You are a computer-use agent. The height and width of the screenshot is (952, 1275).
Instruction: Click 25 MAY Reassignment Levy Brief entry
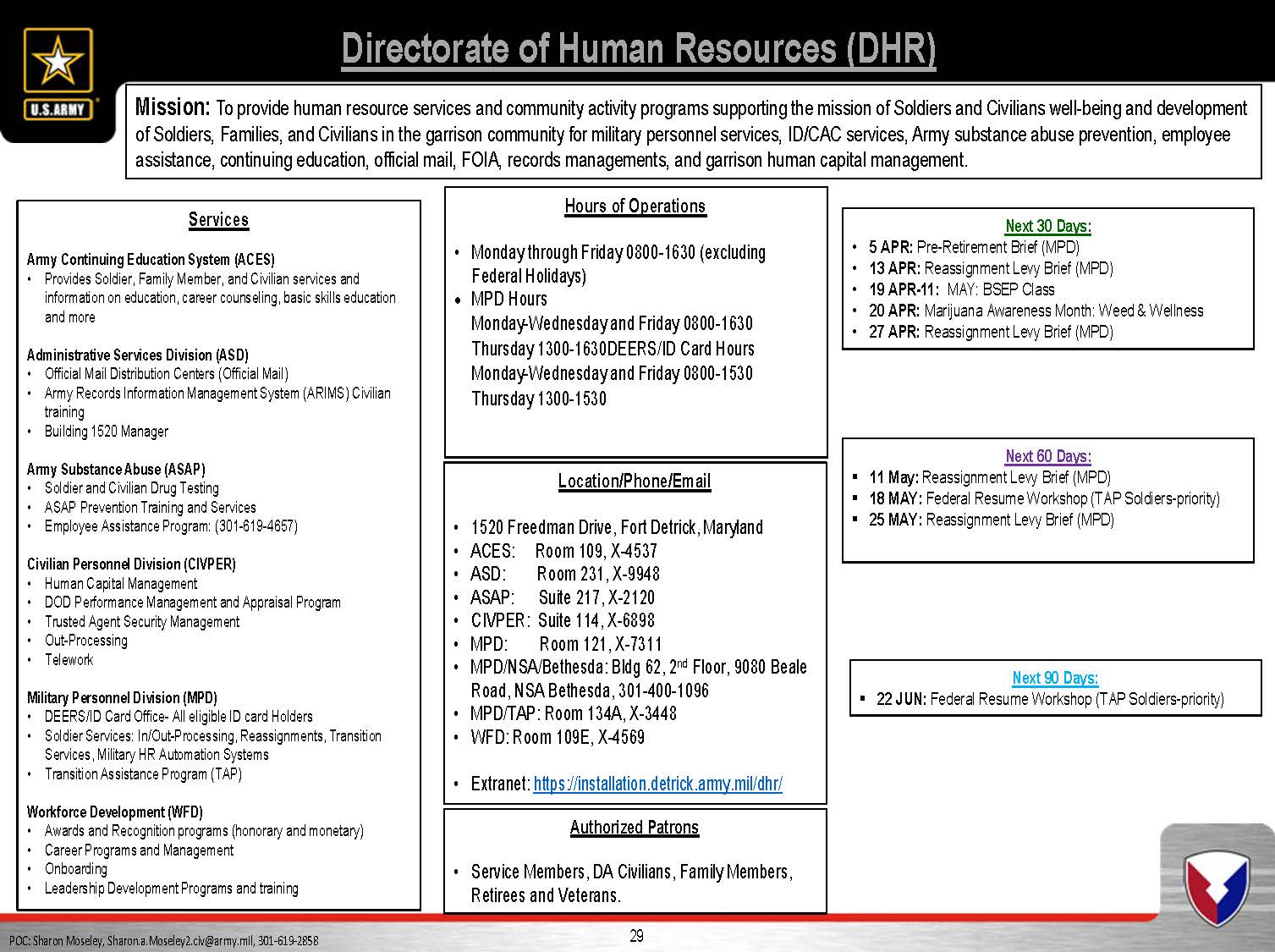point(992,520)
